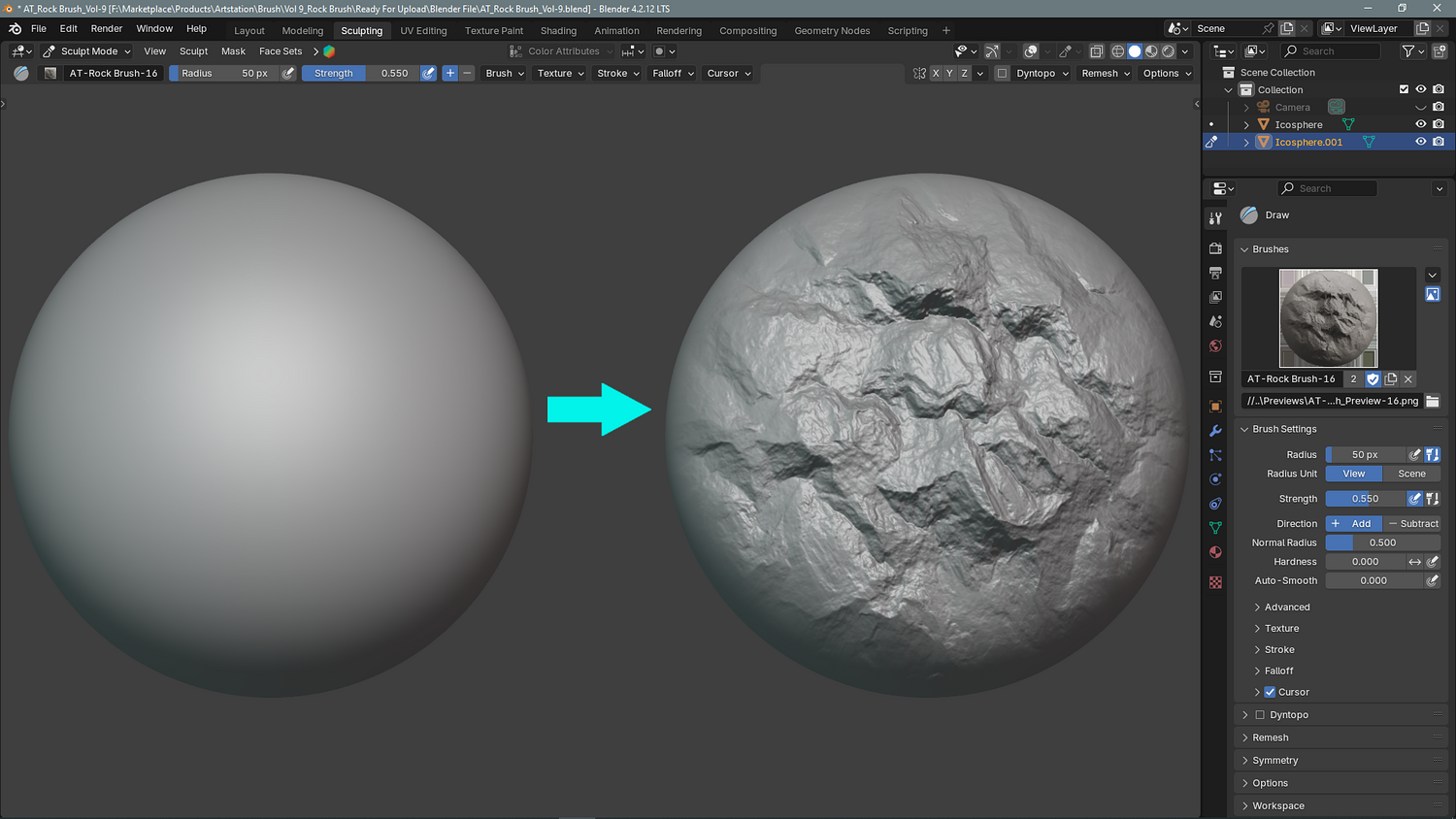Toggle render camera icon for Camera object
The width and height of the screenshot is (1456, 819).
pos(1439,107)
